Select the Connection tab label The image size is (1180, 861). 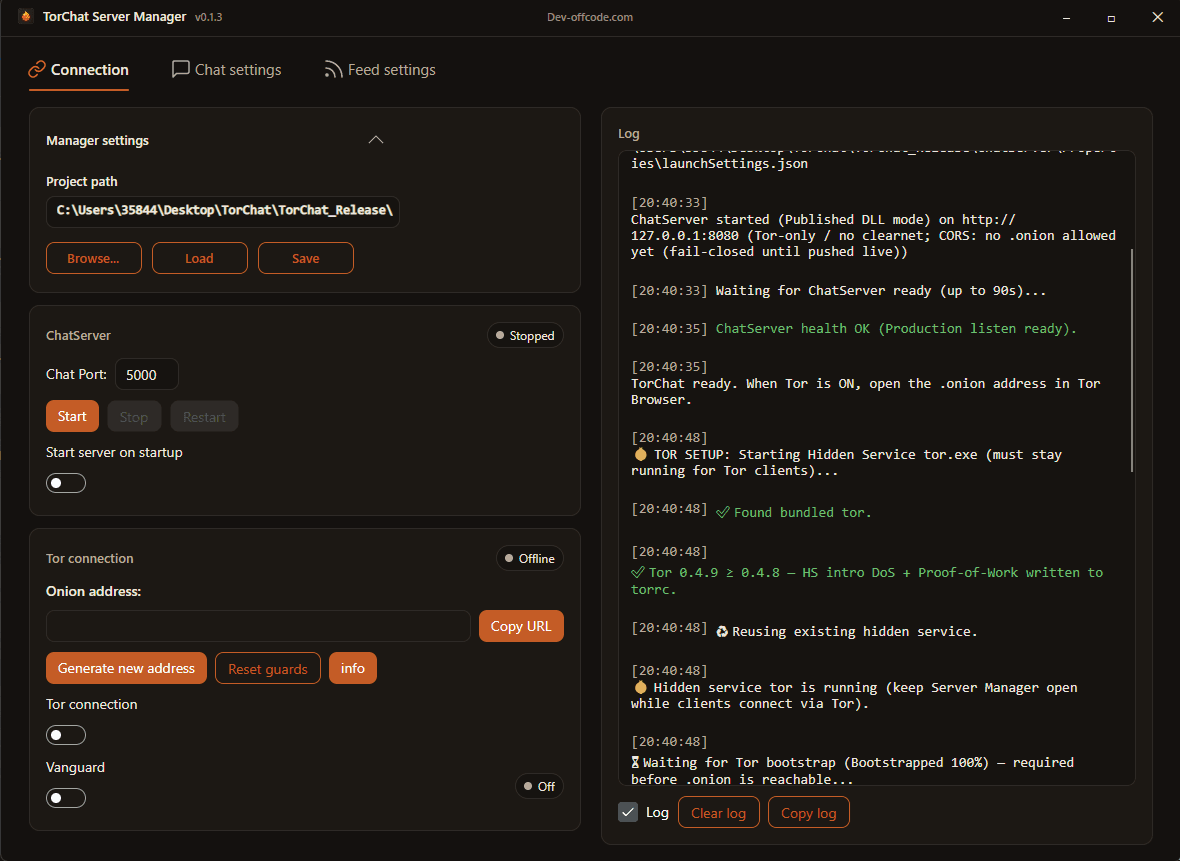pos(90,69)
